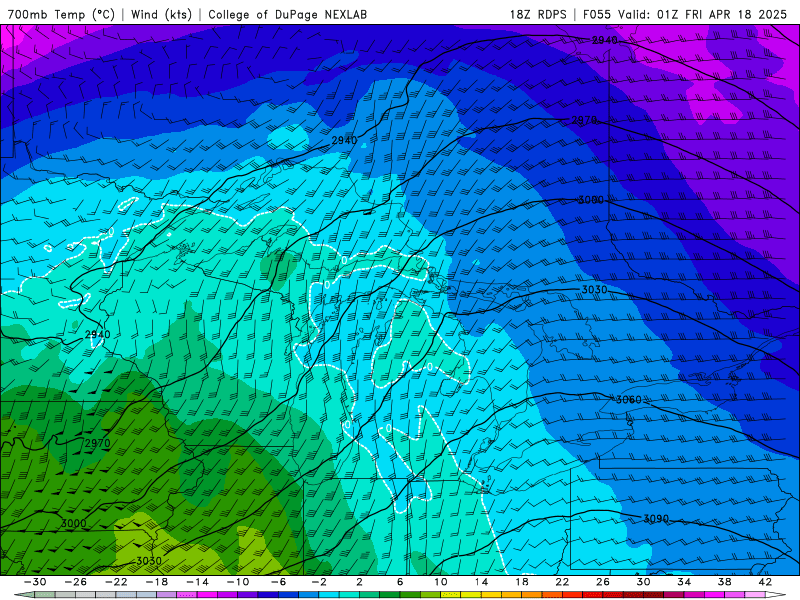800x600 pixels.
Task: Click the red legend swatch below 22
Action: pyautogui.click(x=572, y=595)
